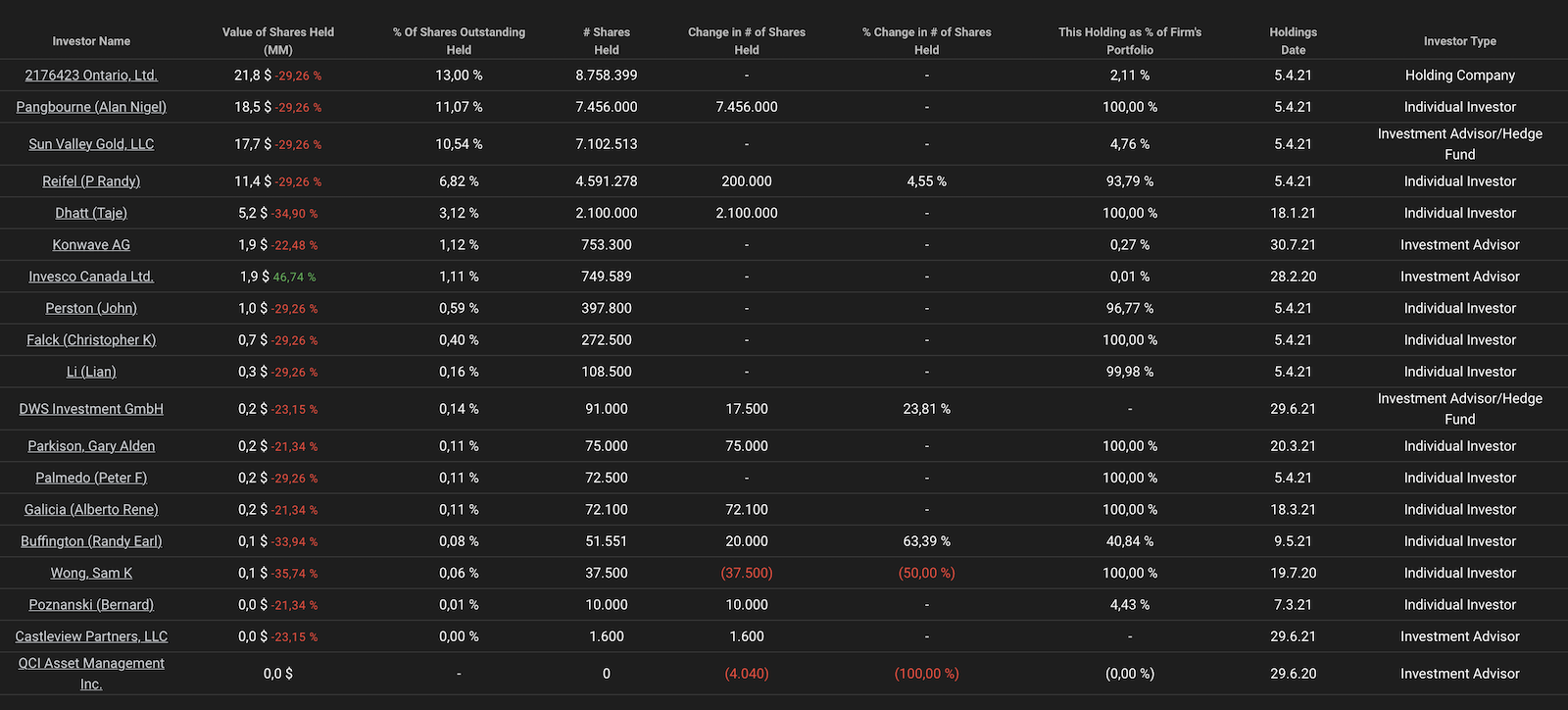Select the Wong, Sam K investor link
The width and height of the screenshot is (1568, 710).
pos(91,573)
